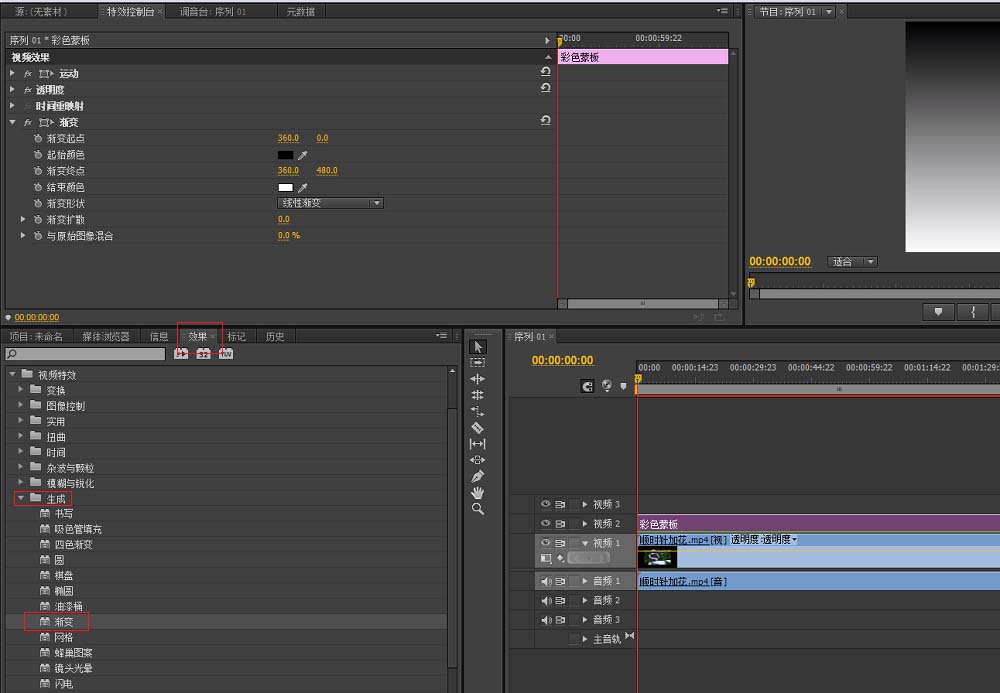The height and width of the screenshot is (693, 1000).
Task: Mute the 音频 1 track speaker
Action: [546, 581]
